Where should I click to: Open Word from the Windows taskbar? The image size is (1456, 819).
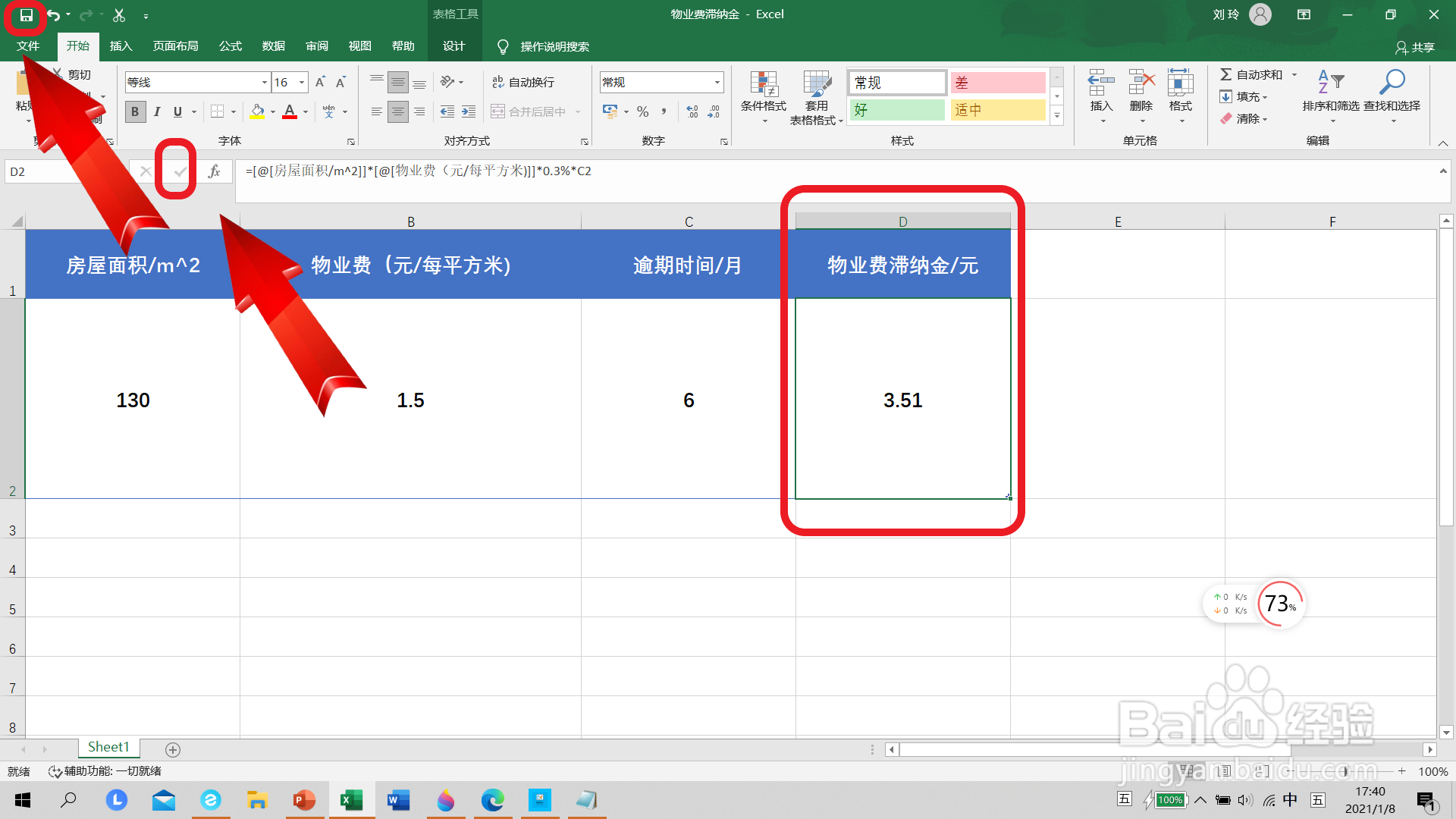(x=398, y=800)
